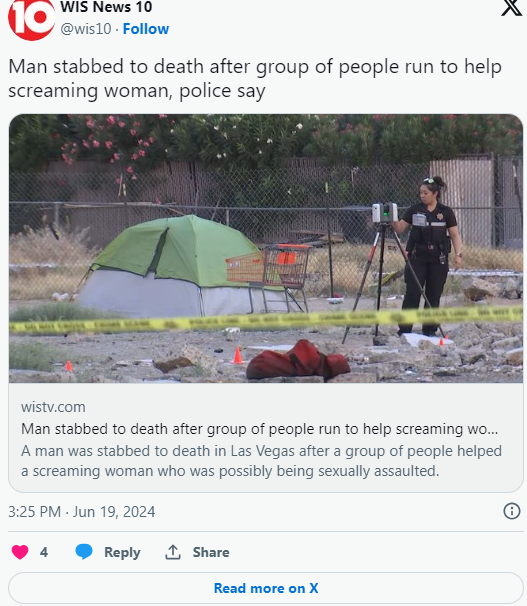Click Read more on X button

[x=266, y=588]
